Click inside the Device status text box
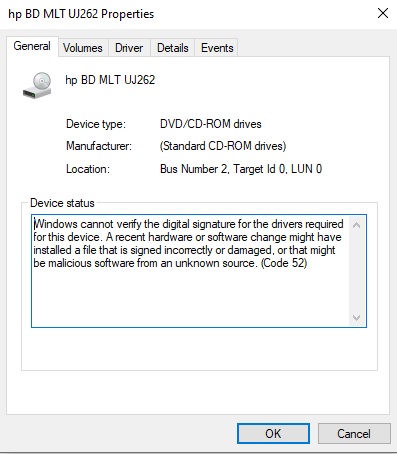Screen dimensions: 397x454 [199, 271]
